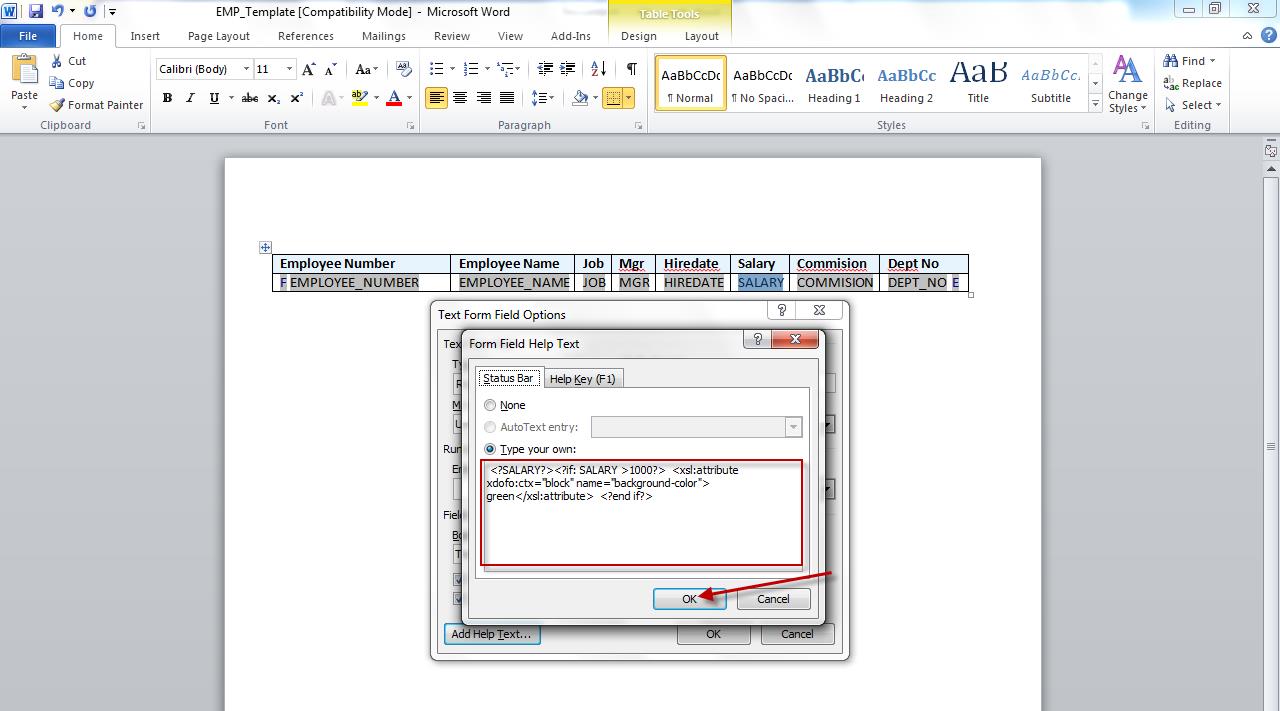Screen dimensions: 1280x711
Task: Open the font size dropdown
Action: pos(290,68)
